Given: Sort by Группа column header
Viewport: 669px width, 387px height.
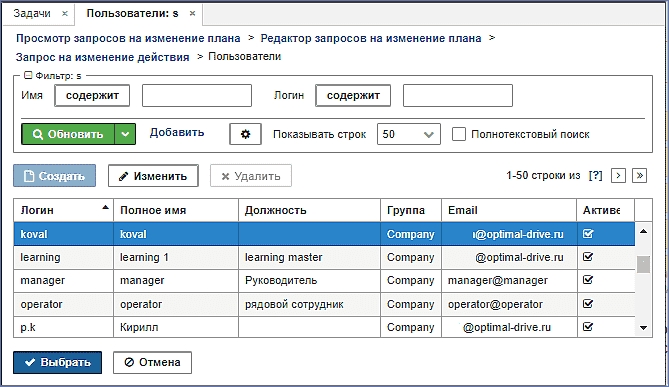Looking at the screenshot, I should pyautogui.click(x=411, y=210).
